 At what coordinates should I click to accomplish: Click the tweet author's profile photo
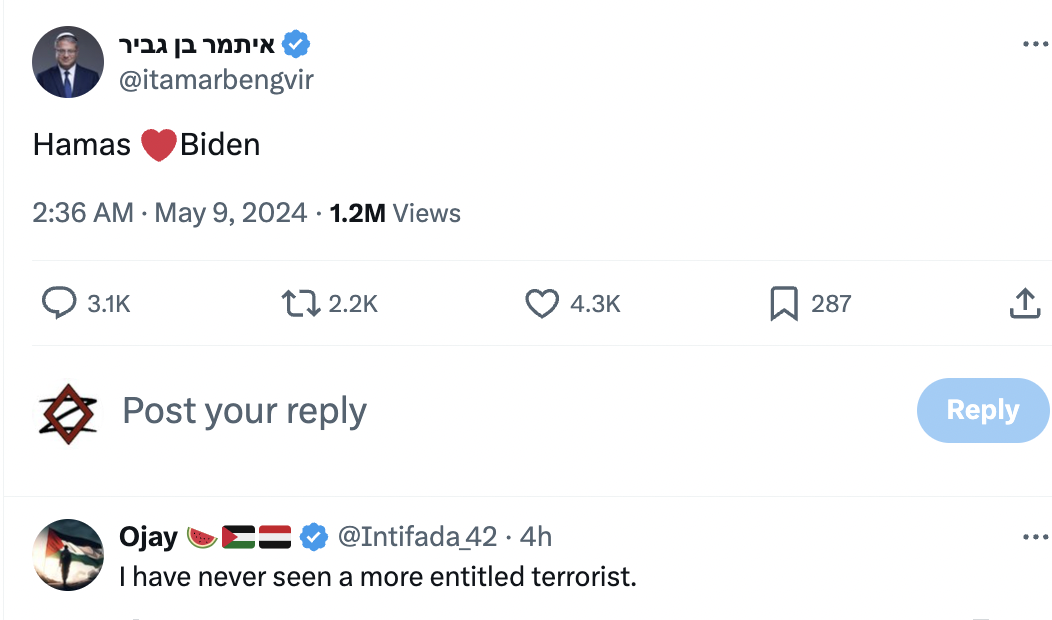pos(68,62)
